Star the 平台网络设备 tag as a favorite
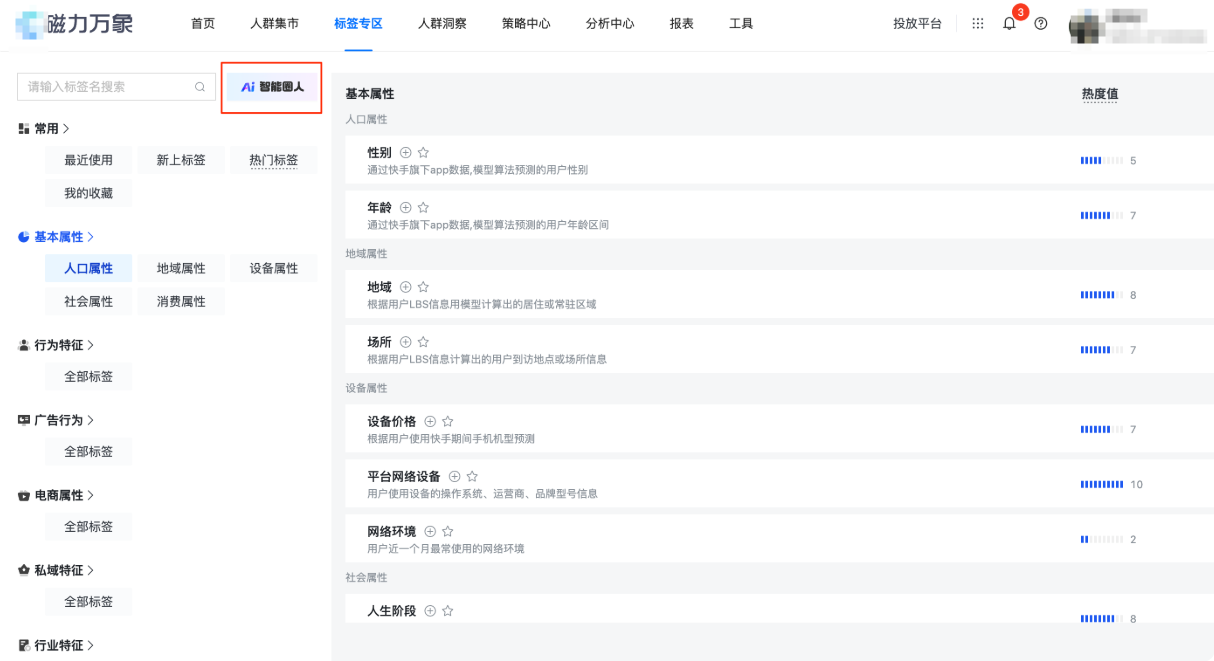The image size is (1214, 661). (472, 476)
